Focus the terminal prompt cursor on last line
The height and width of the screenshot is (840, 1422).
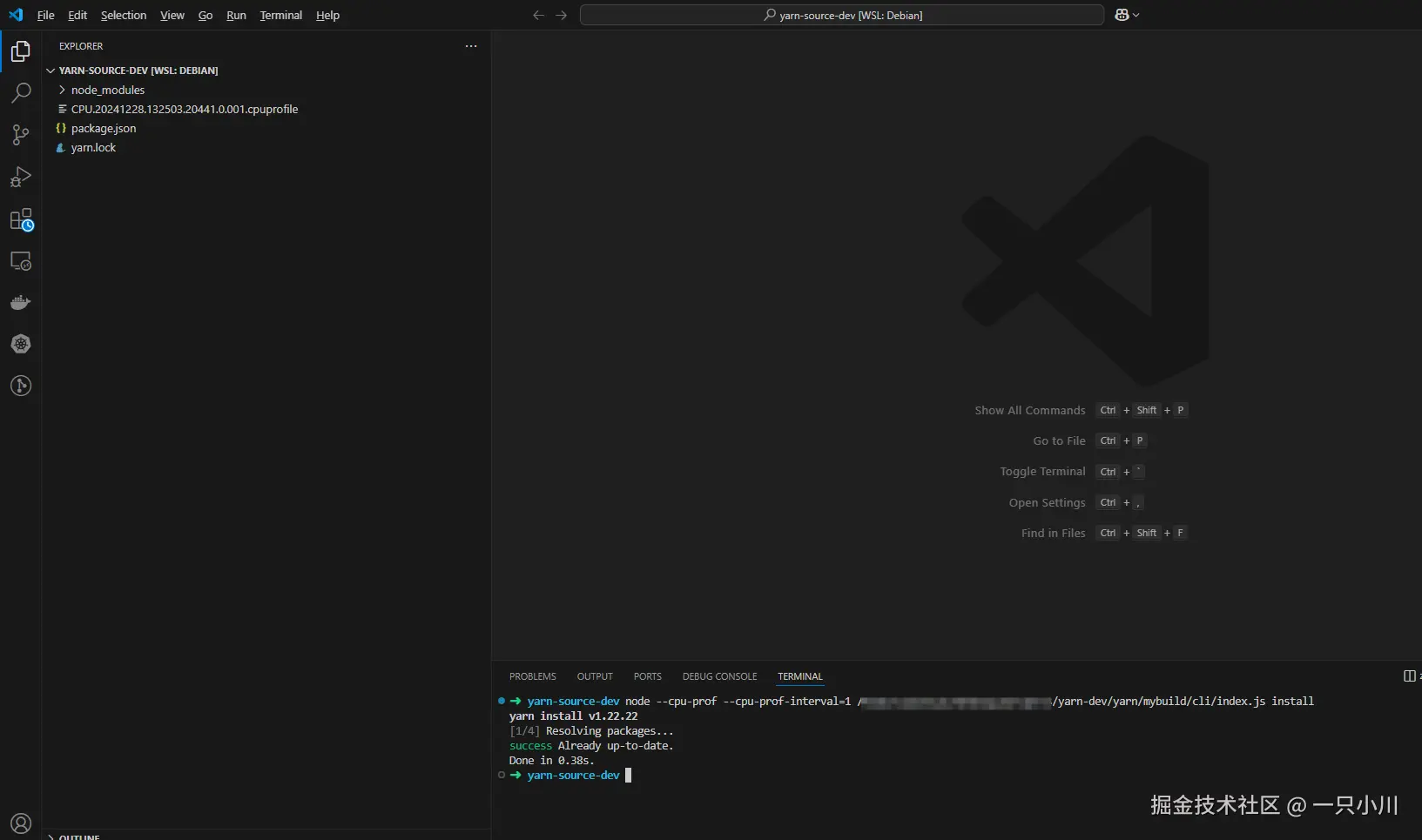click(x=628, y=776)
